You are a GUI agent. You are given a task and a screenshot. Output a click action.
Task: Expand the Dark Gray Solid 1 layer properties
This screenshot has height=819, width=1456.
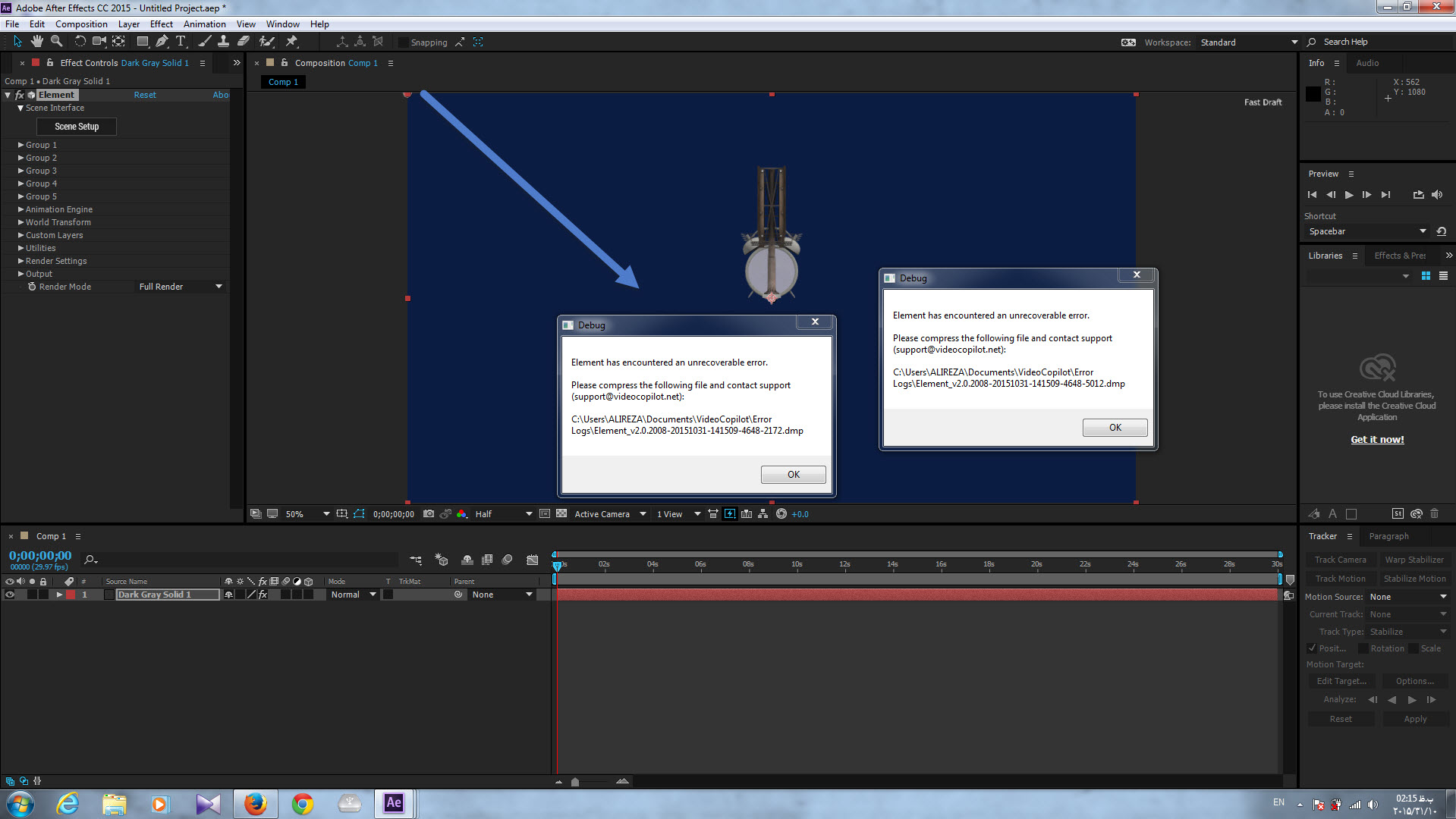[x=59, y=595]
